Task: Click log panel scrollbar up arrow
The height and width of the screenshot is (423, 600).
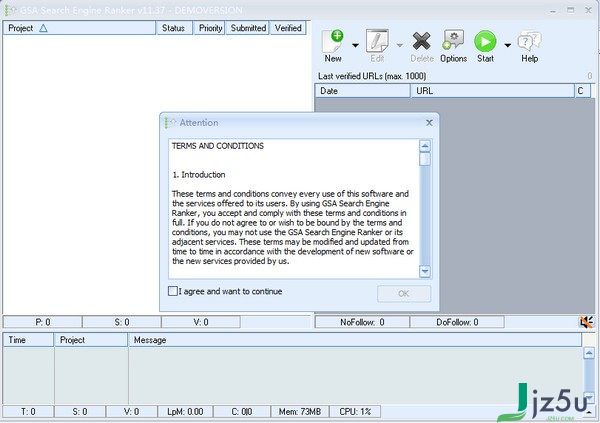Action: point(589,353)
